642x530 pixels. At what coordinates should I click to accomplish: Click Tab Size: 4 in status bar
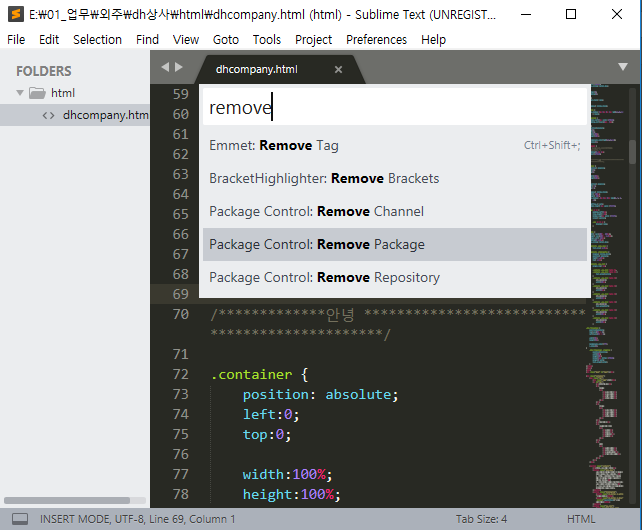(481, 519)
